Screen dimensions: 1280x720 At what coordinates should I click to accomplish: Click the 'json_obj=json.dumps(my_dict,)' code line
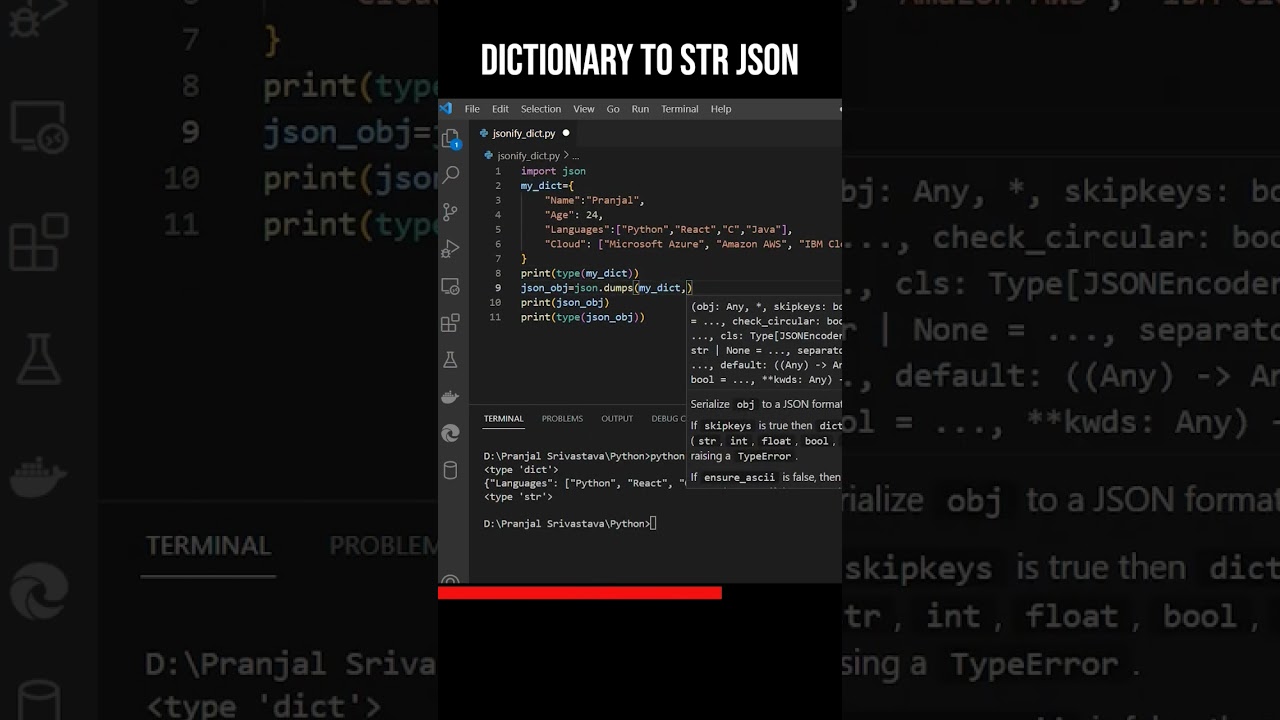pyautogui.click(x=606, y=288)
